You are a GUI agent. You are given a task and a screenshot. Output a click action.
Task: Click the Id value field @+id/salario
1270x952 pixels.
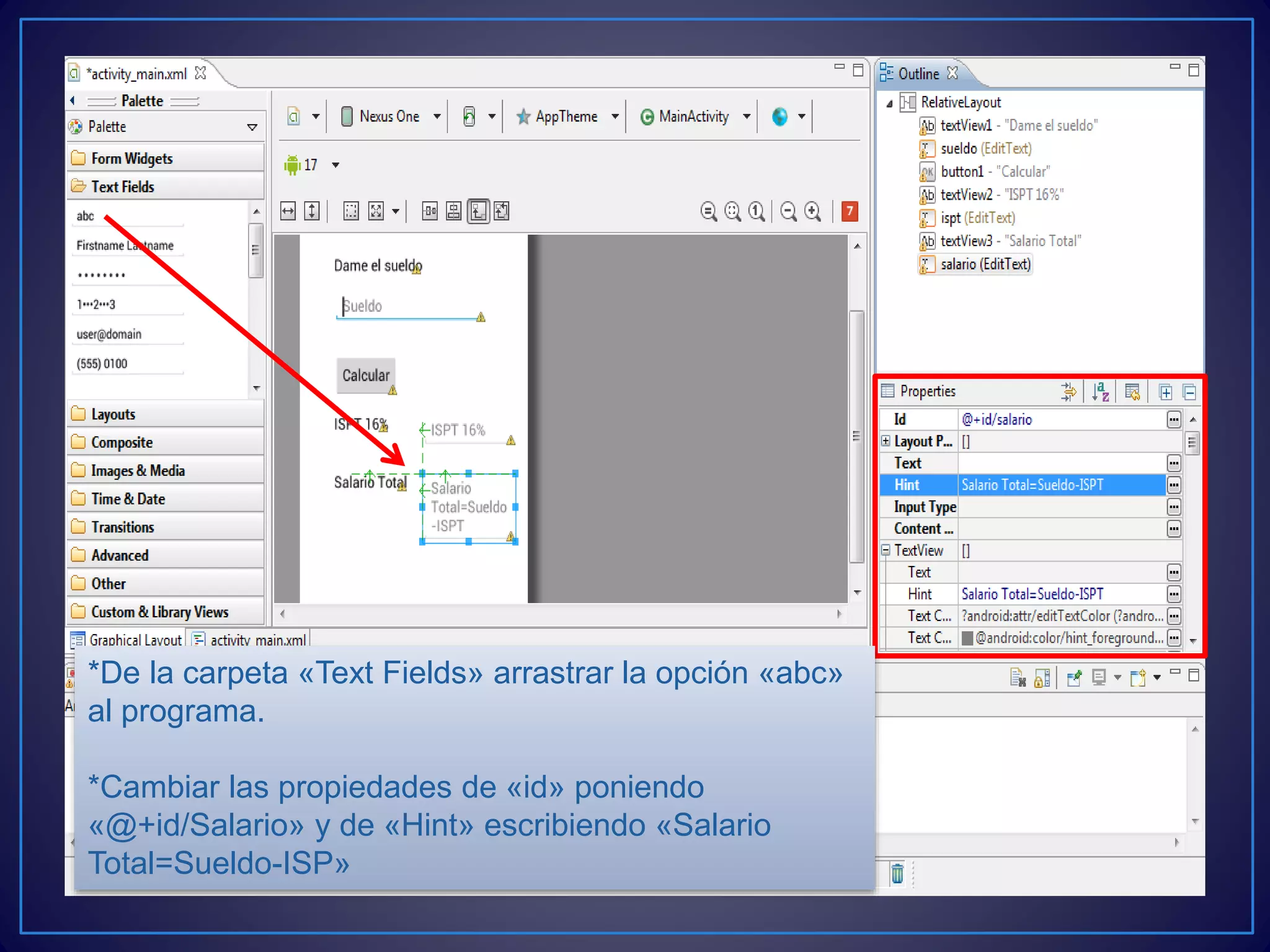pyautogui.click(x=1061, y=420)
